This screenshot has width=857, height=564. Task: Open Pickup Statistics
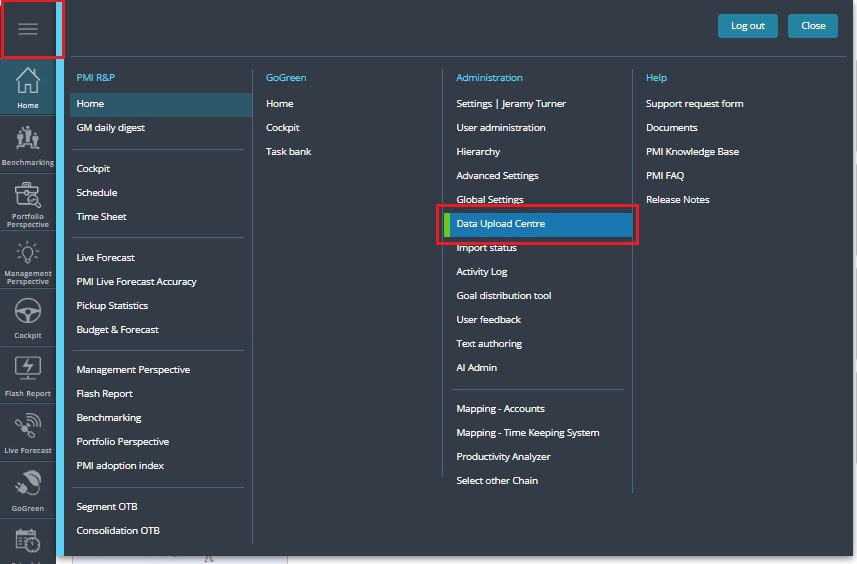(x=112, y=306)
